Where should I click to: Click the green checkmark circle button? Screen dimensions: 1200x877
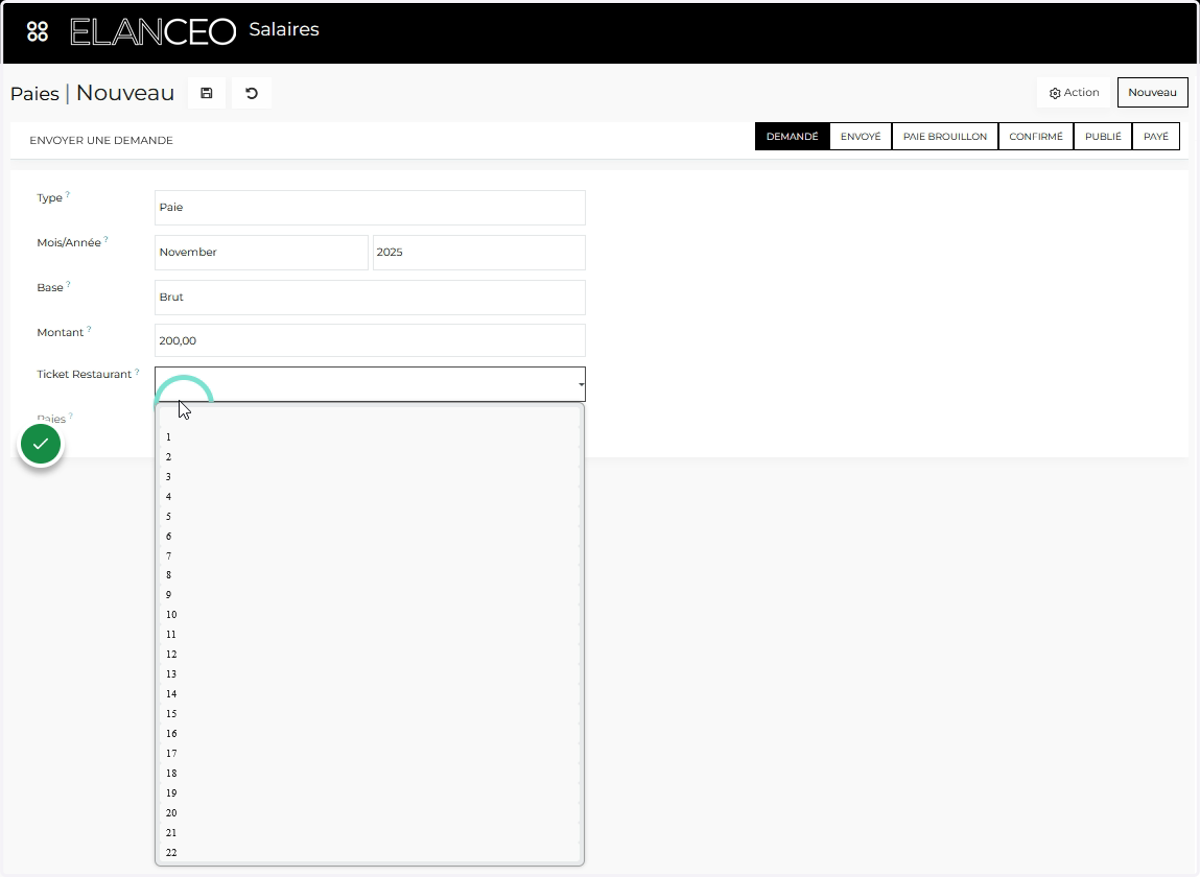point(41,444)
